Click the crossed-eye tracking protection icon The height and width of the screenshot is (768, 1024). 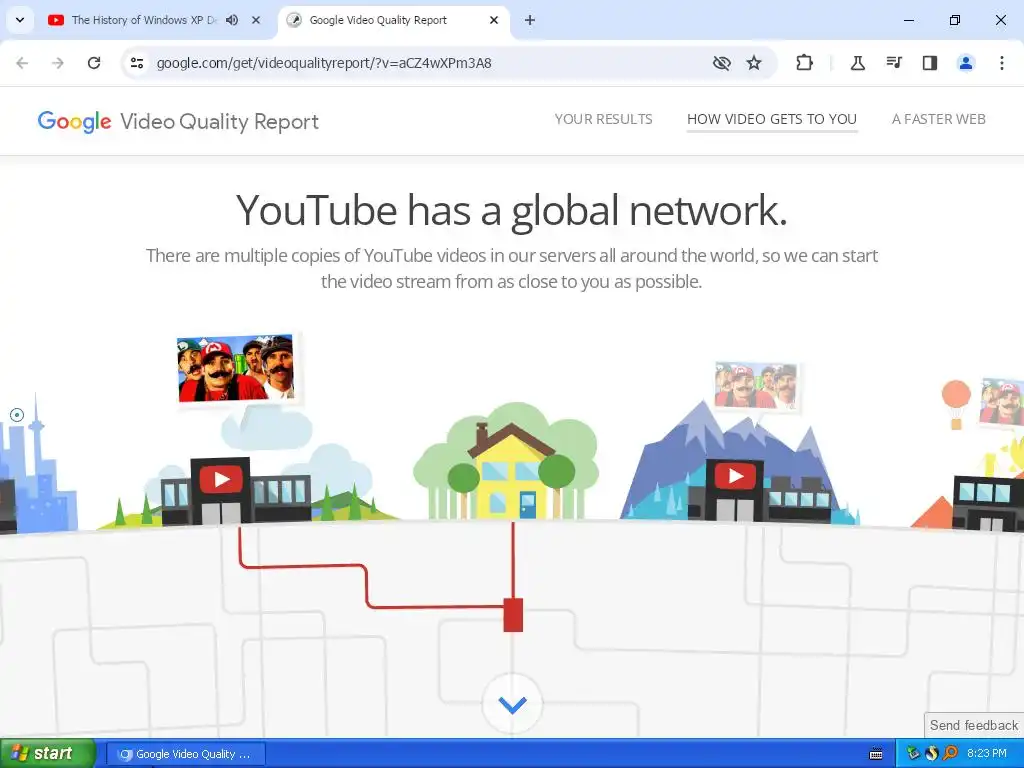(x=722, y=63)
